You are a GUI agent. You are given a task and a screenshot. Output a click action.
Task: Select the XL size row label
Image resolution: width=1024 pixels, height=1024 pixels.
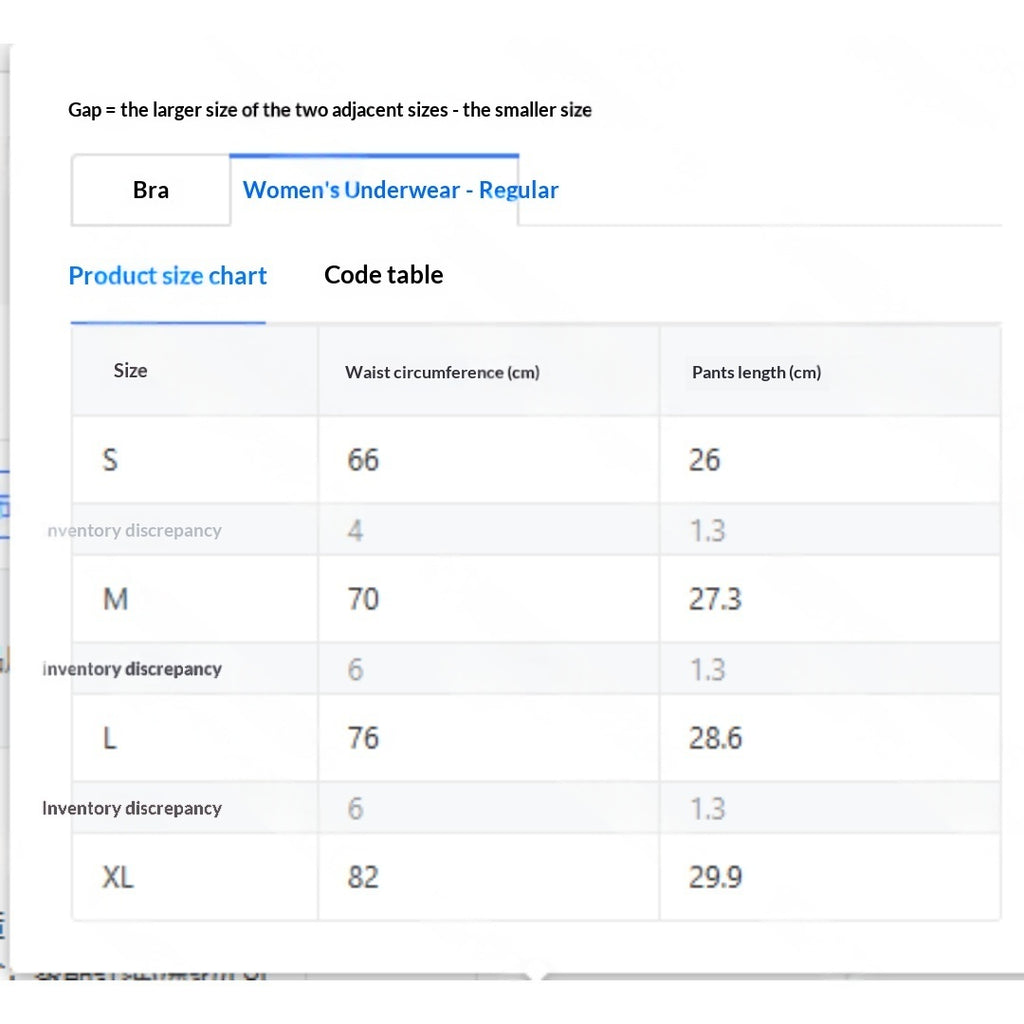118,877
